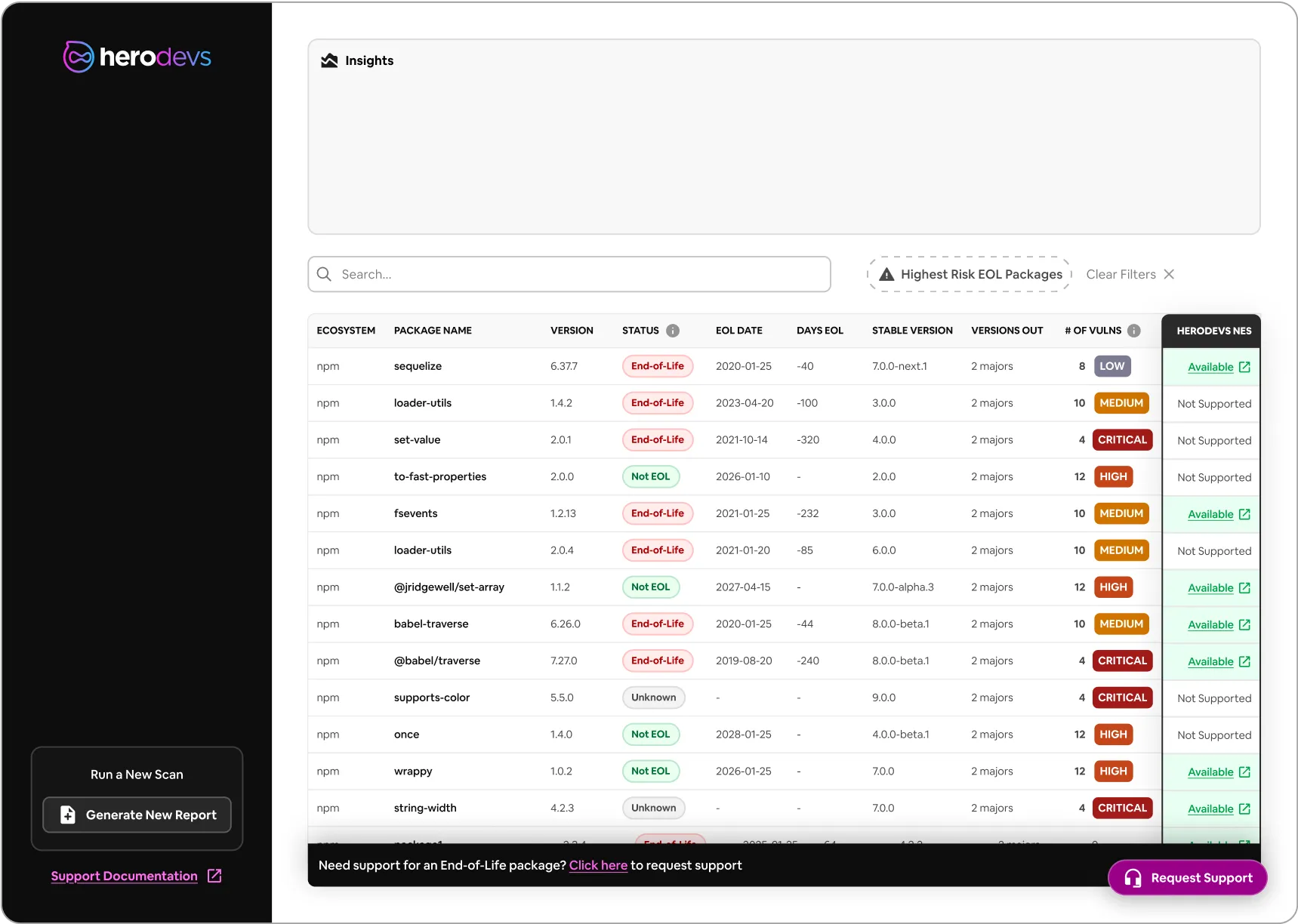Click MEDIUM badge for fsevents

click(1121, 513)
